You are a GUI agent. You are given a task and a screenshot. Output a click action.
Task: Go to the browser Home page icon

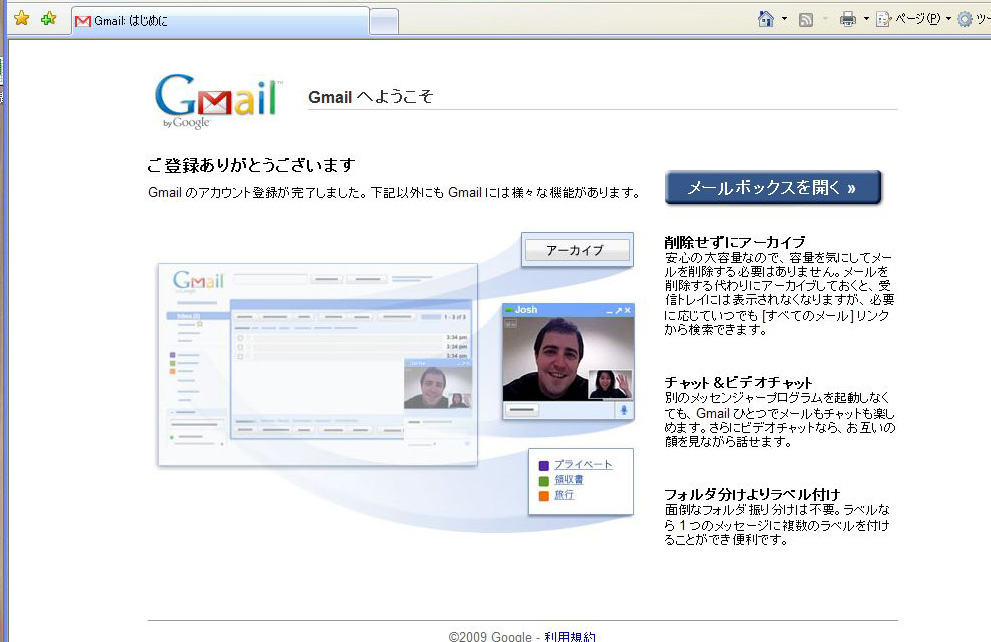[765, 19]
